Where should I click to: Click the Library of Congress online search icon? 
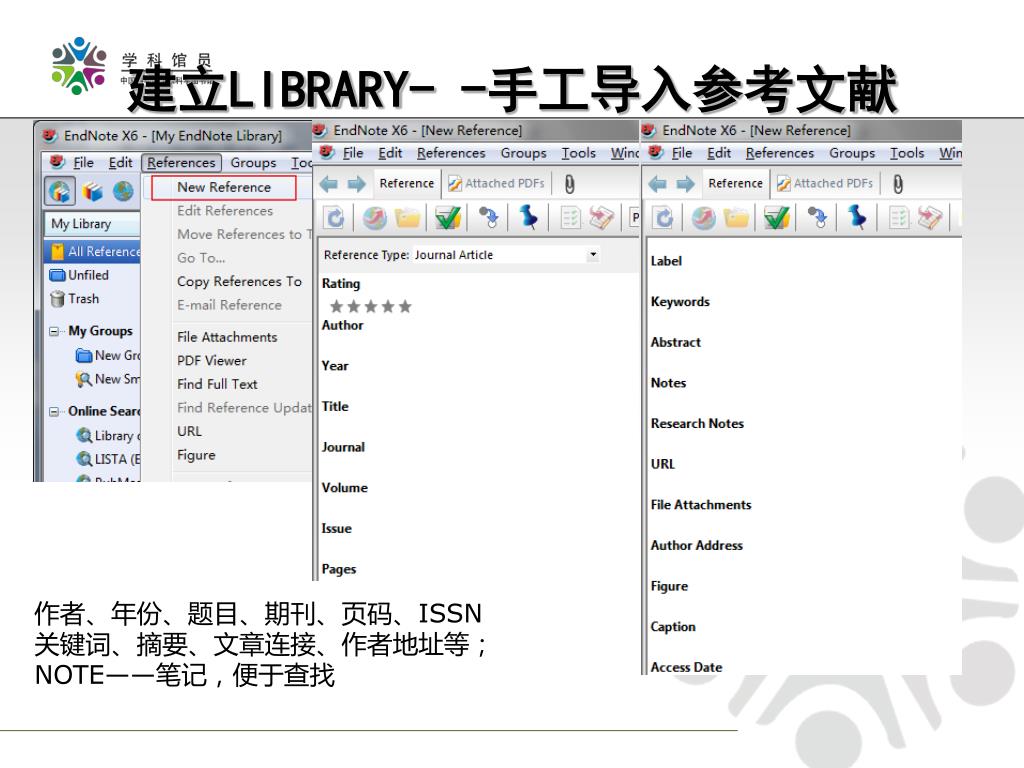(x=84, y=436)
